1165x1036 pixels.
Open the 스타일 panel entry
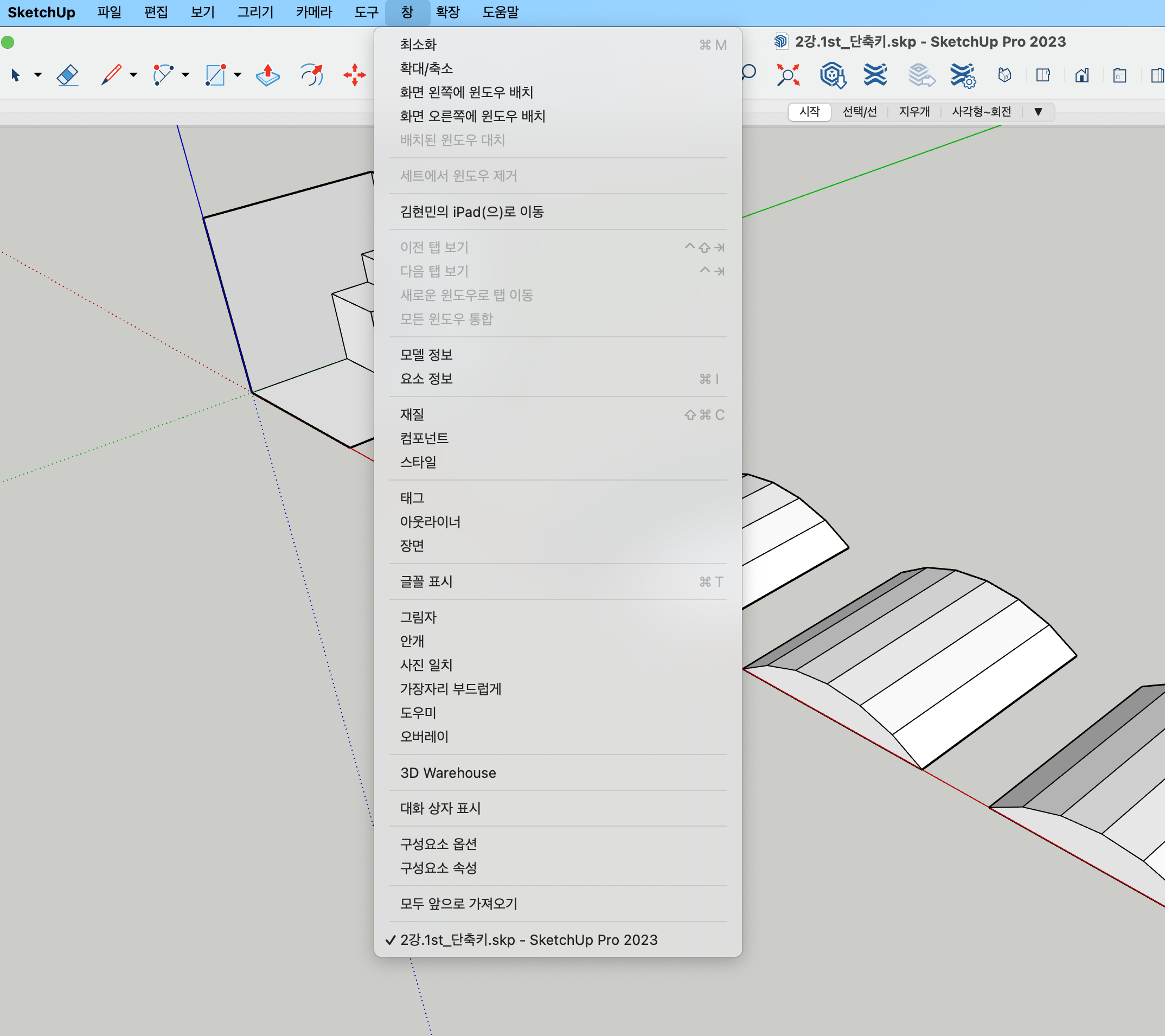click(558, 462)
